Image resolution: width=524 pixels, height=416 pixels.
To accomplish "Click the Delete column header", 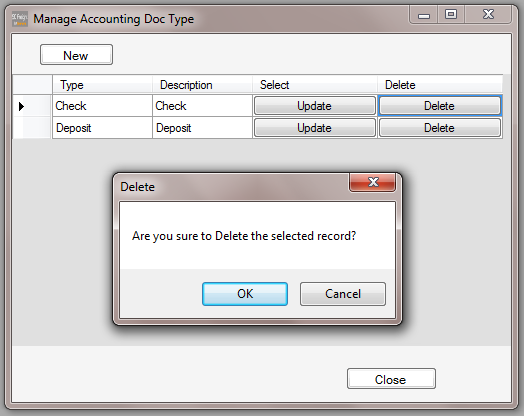I will [440, 85].
